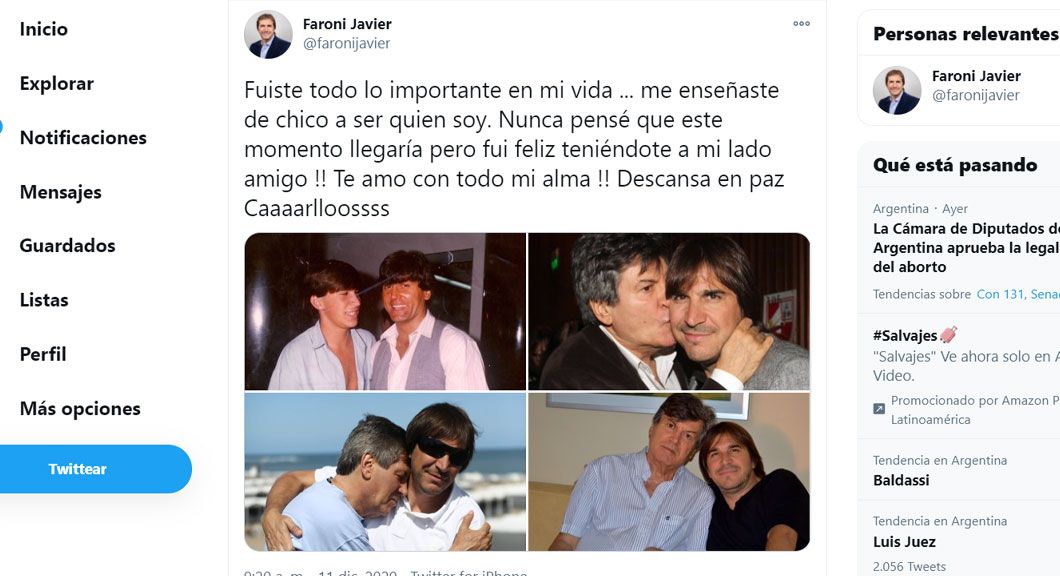Open the beach hug photo

point(385,472)
